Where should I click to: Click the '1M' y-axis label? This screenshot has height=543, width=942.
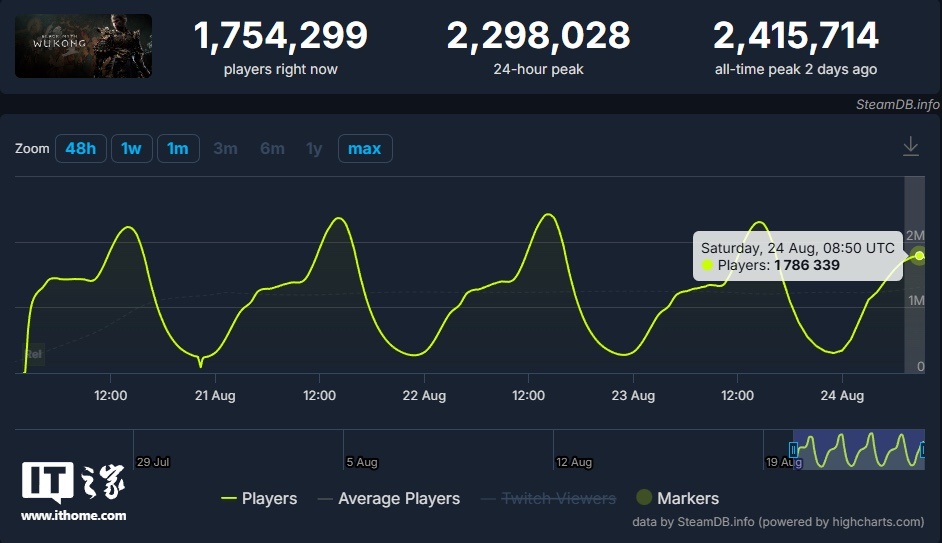click(916, 300)
